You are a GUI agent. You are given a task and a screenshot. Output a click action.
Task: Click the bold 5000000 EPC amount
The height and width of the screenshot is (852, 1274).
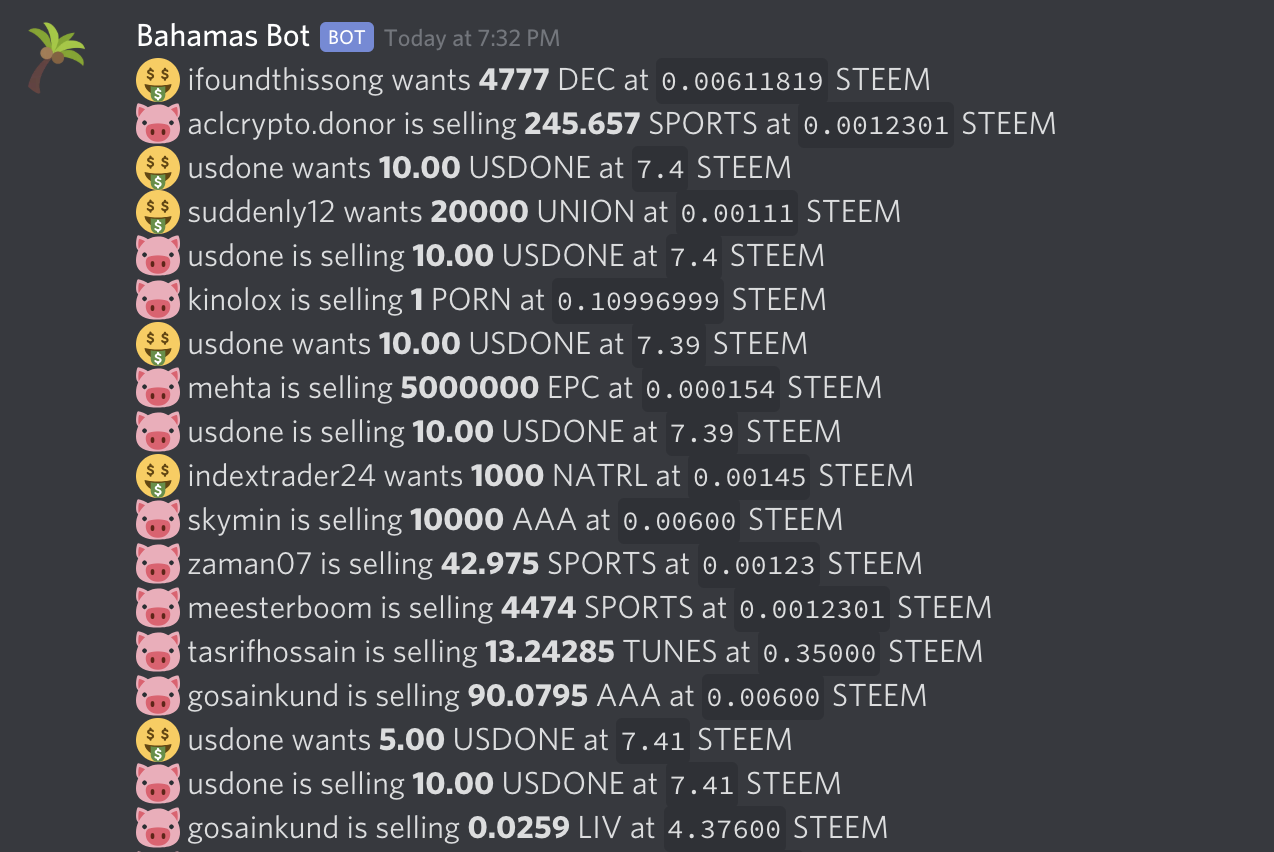pos(469,388)
